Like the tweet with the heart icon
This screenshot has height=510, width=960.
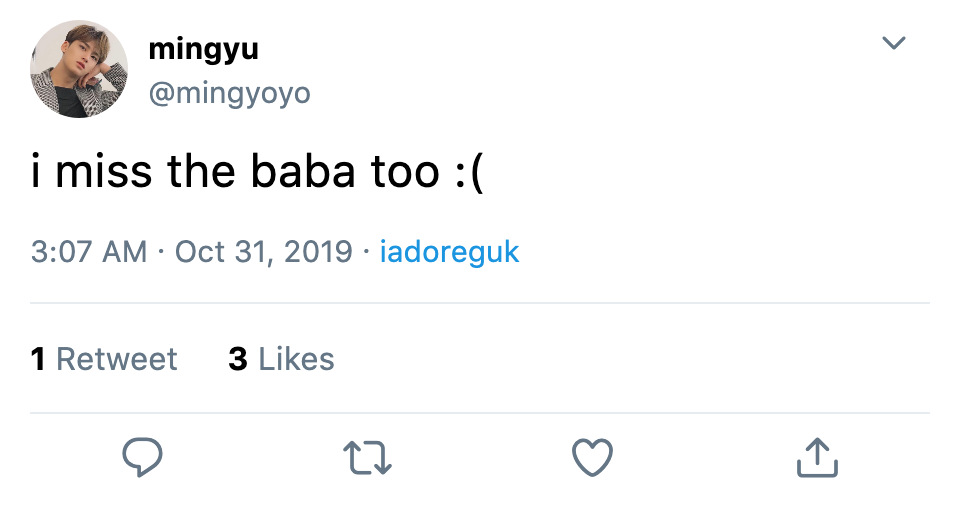pyautogui.click(x=592, y=457)
